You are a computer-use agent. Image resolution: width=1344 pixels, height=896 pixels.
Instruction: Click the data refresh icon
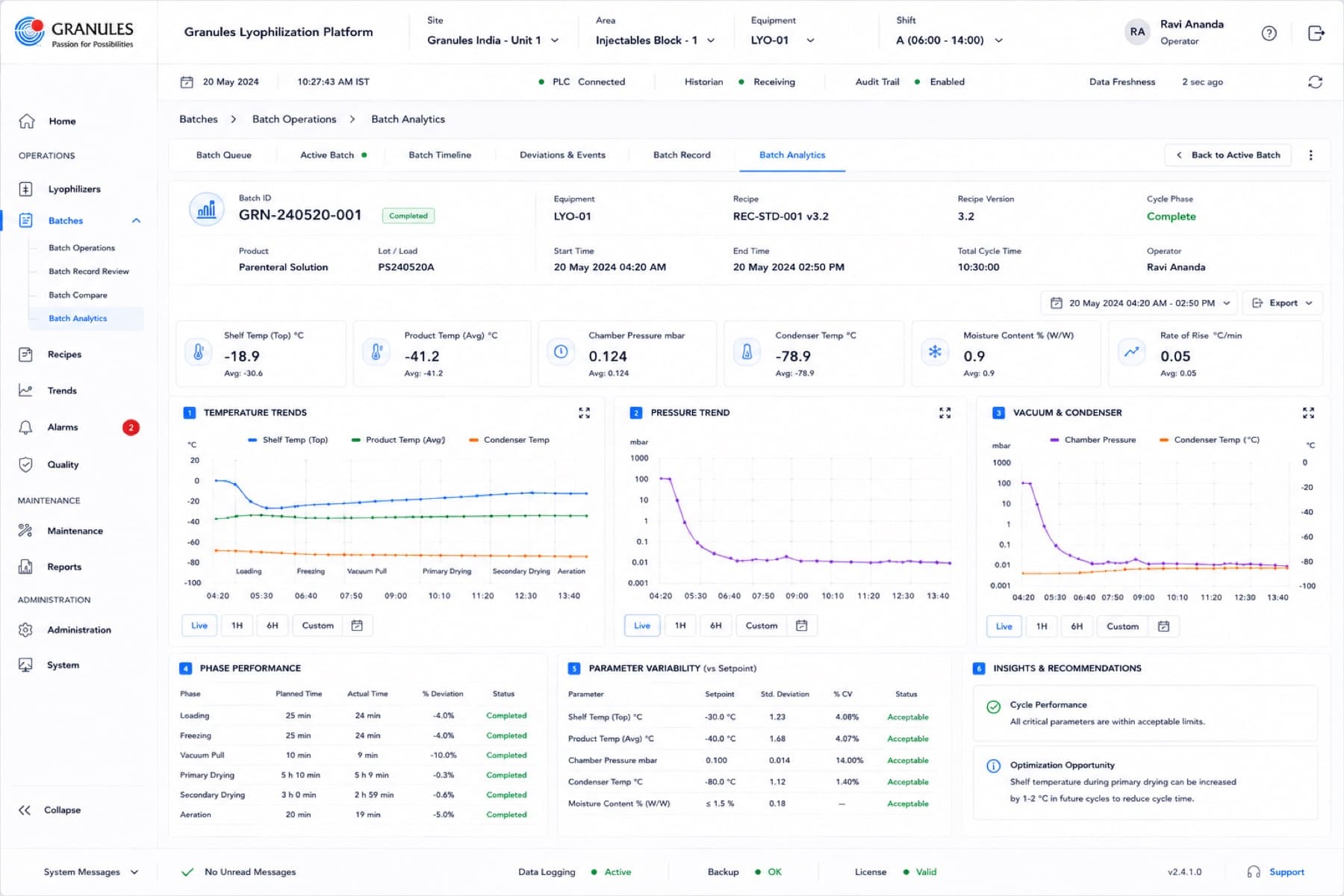(x=1315, y=82)
